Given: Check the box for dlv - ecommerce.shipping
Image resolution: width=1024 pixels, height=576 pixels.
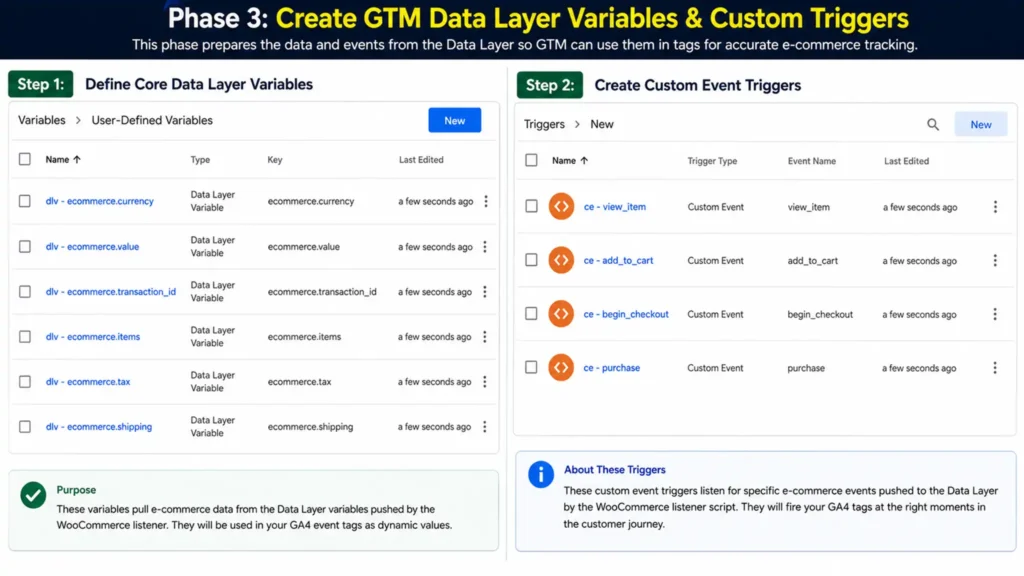Looking at the screenshot, I should click(25, 426).
